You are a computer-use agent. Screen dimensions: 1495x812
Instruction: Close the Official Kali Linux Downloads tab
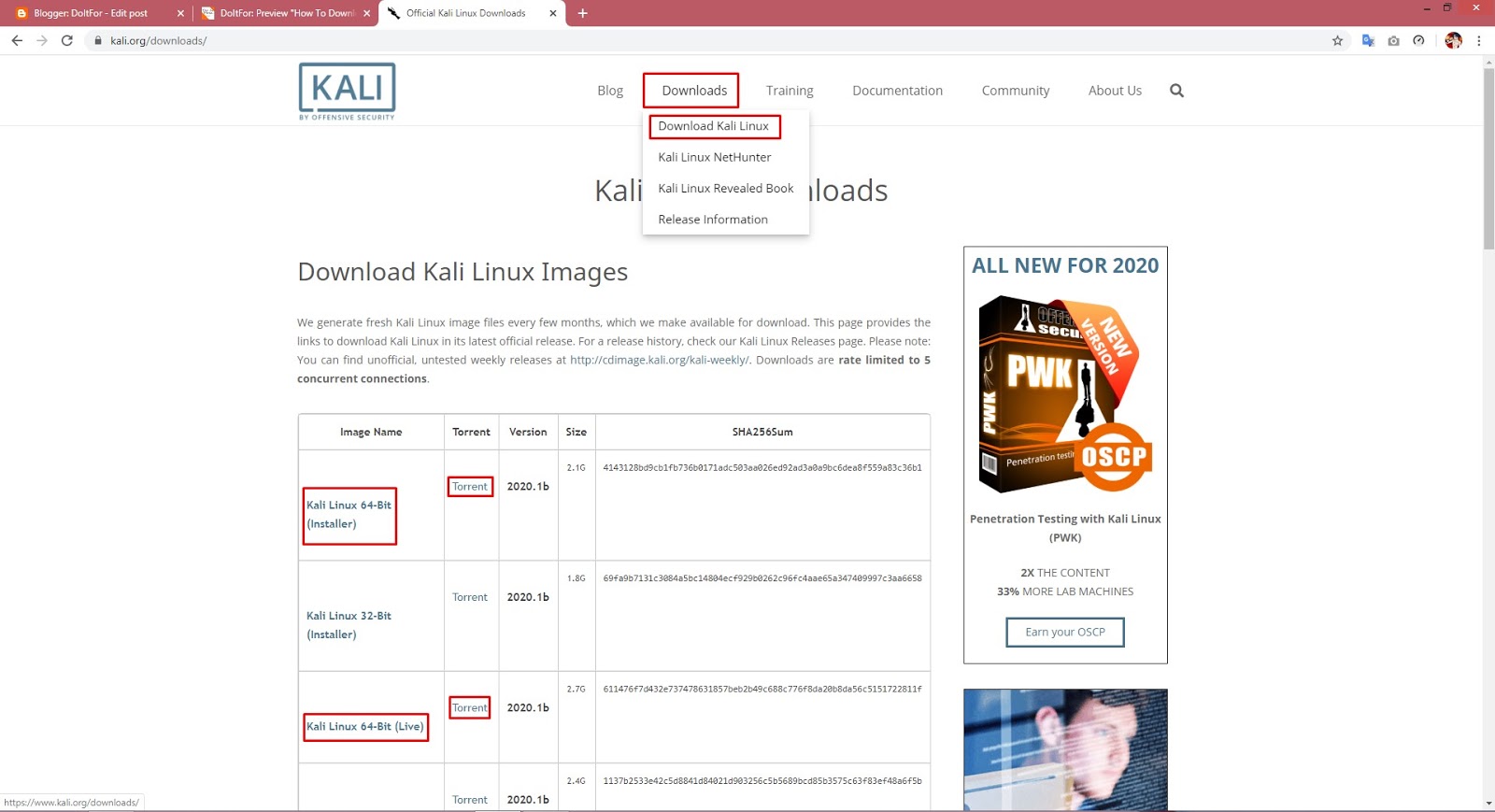pyautogui.click(x=553, y=13)
